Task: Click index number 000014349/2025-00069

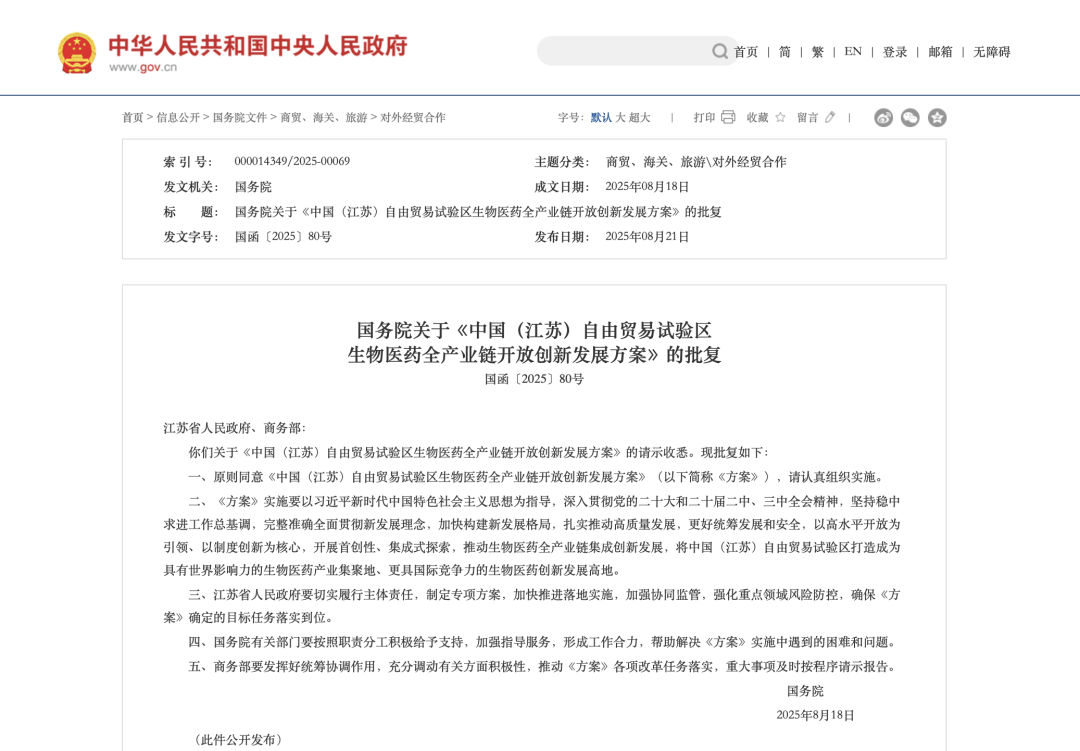Action: pyautogui.click(x=292, y=161)
